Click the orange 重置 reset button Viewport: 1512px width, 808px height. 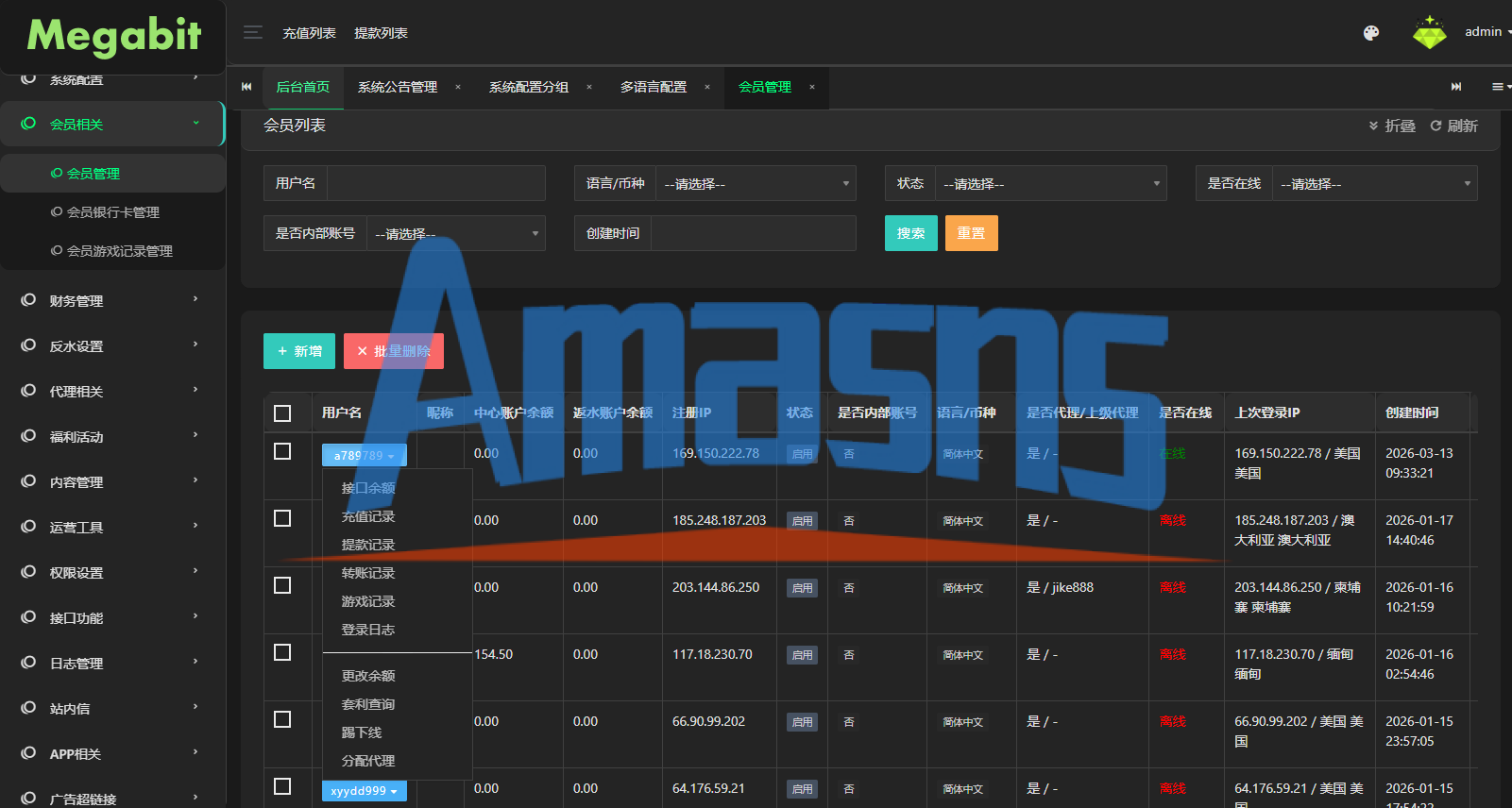click(971, 233)
